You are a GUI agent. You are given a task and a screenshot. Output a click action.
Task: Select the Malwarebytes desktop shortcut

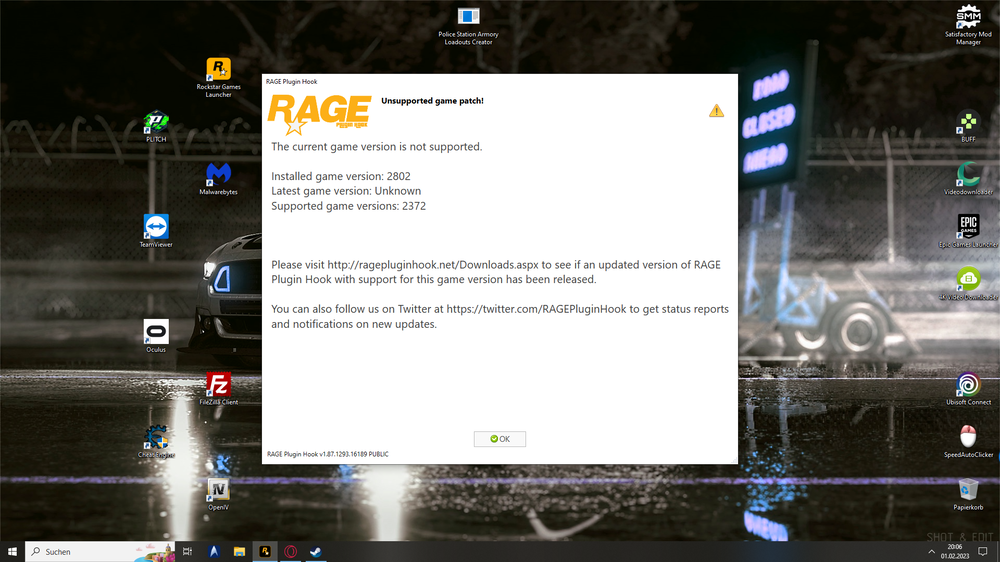tap(218, 179)
